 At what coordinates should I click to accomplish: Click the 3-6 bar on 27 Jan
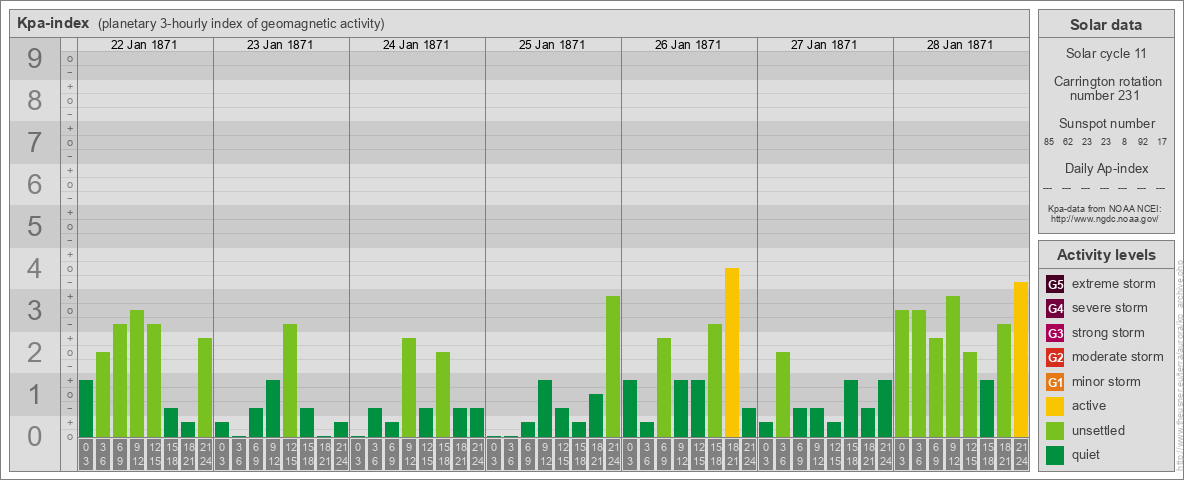(x=783, y=394)
